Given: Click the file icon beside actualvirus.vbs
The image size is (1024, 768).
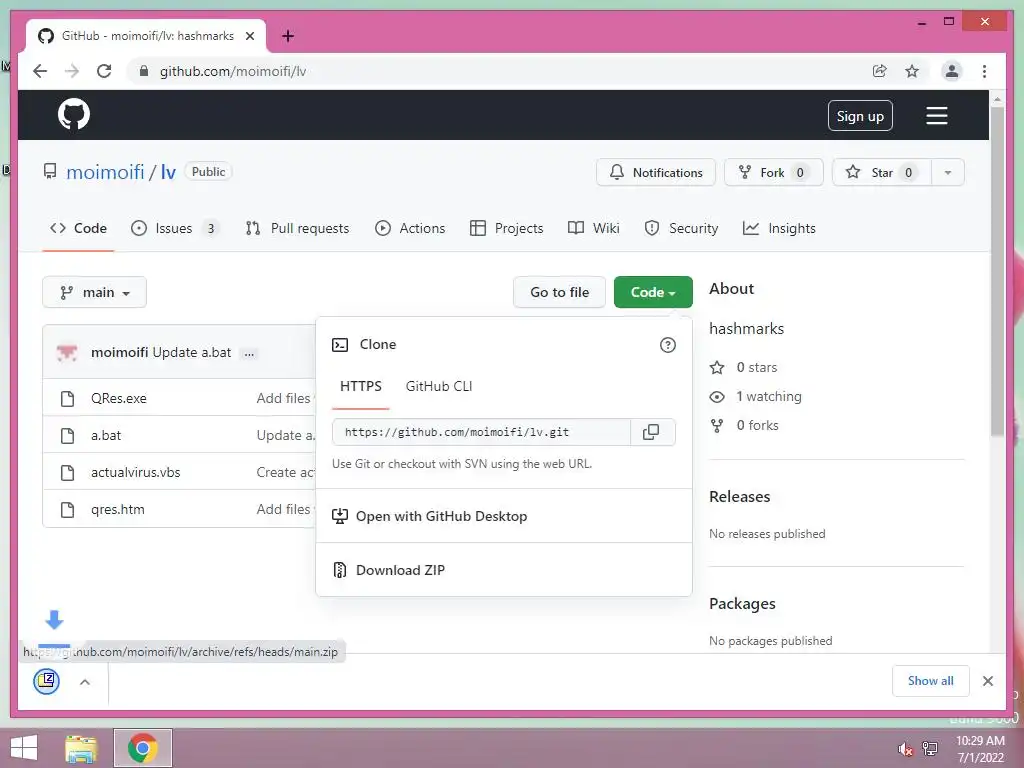Looking at the screenshot, I should [x=67, y=473].
